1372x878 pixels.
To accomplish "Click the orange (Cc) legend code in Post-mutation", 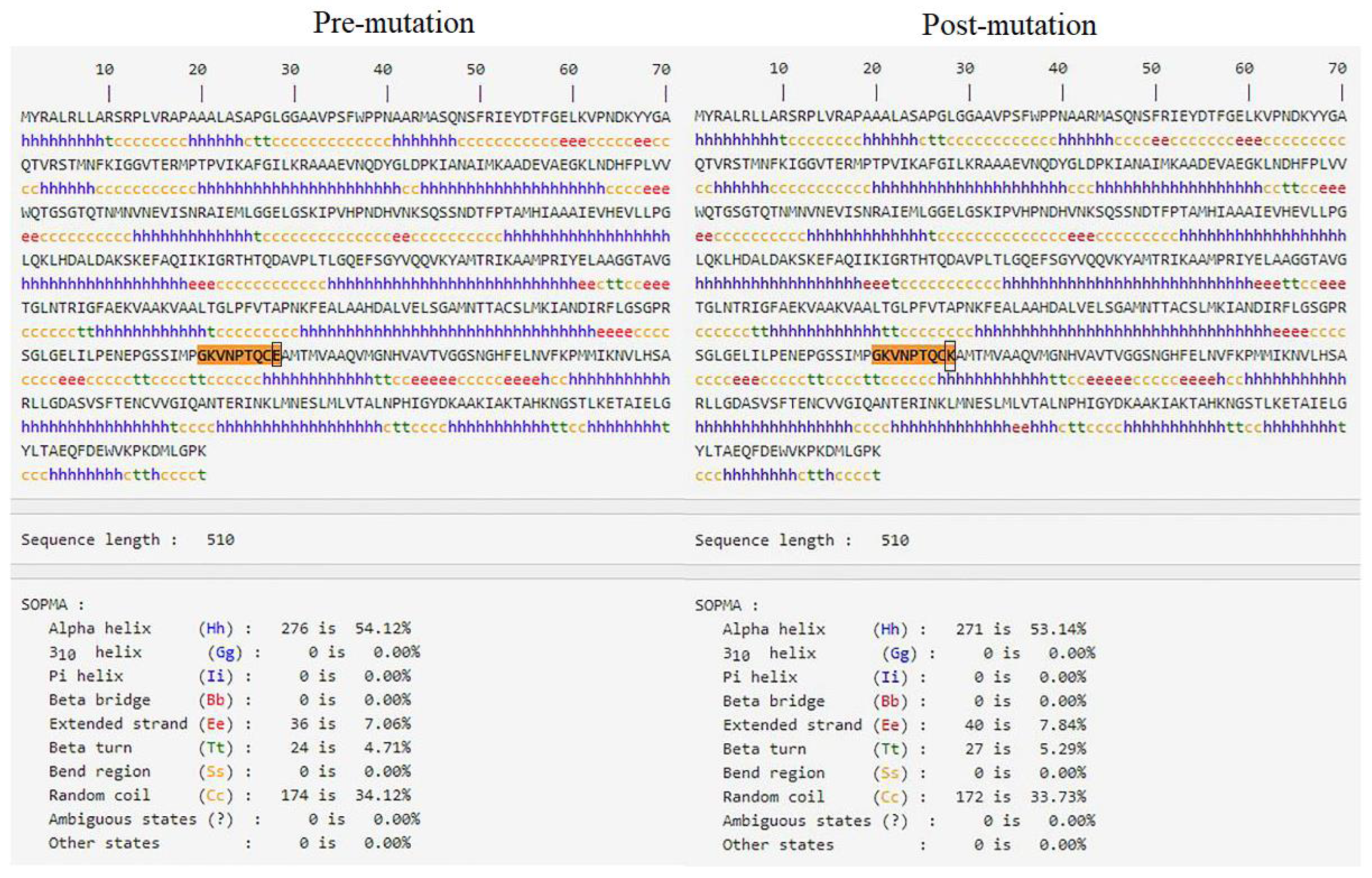I will (890, 797).
